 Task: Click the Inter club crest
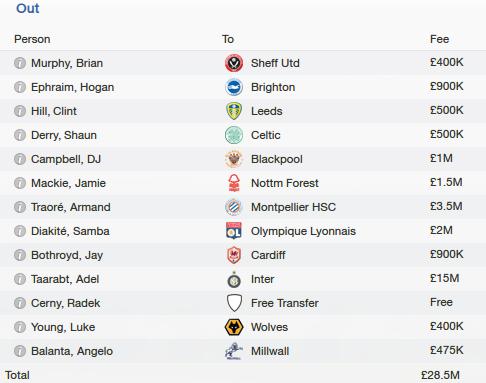click(234, 279)
